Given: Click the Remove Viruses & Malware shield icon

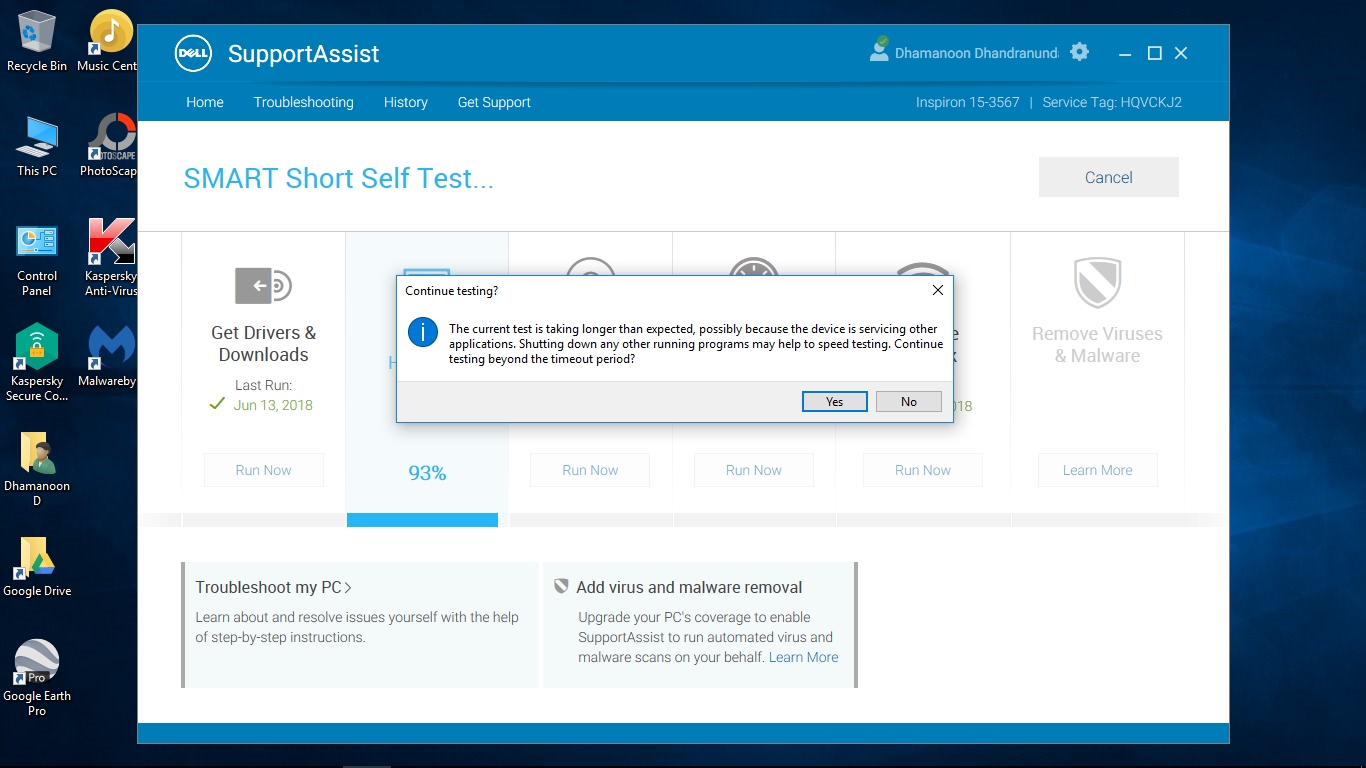Looking at the screenshot, I should click(1097, 282).
